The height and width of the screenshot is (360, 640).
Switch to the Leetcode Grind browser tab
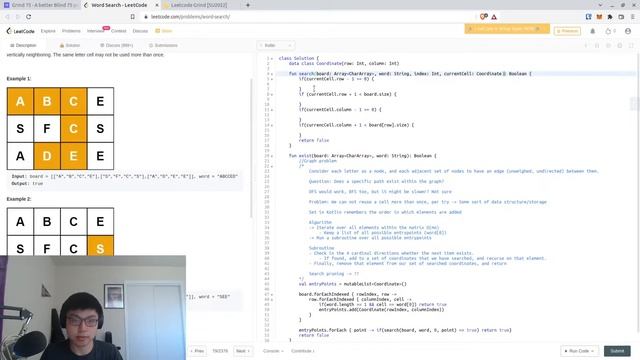click(199, 5)
